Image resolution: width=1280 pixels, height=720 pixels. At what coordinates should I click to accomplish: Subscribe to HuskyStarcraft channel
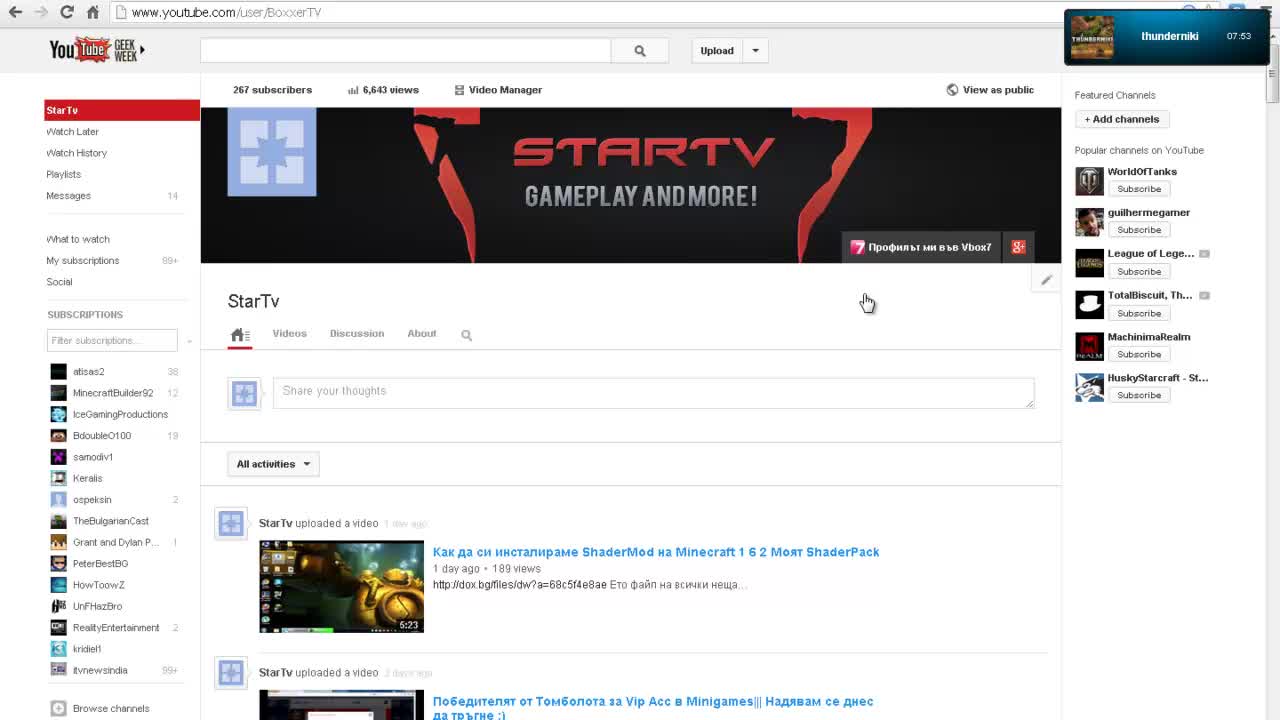tap(1139, 395)
